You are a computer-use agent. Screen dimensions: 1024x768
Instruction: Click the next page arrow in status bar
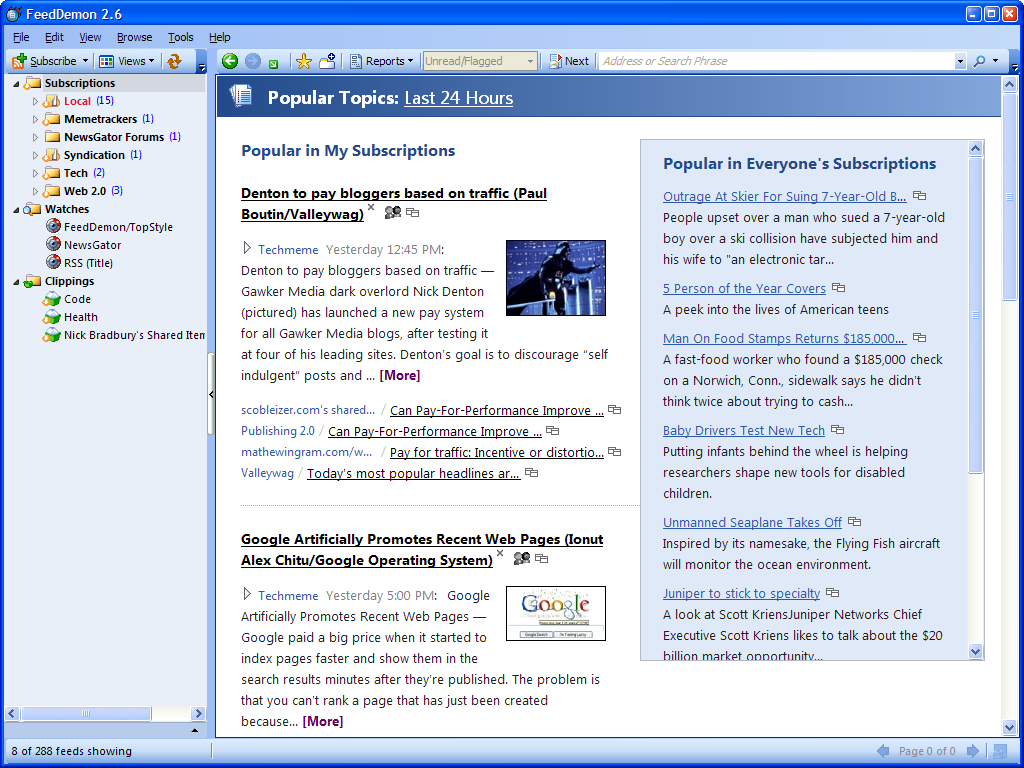[972, 751]
